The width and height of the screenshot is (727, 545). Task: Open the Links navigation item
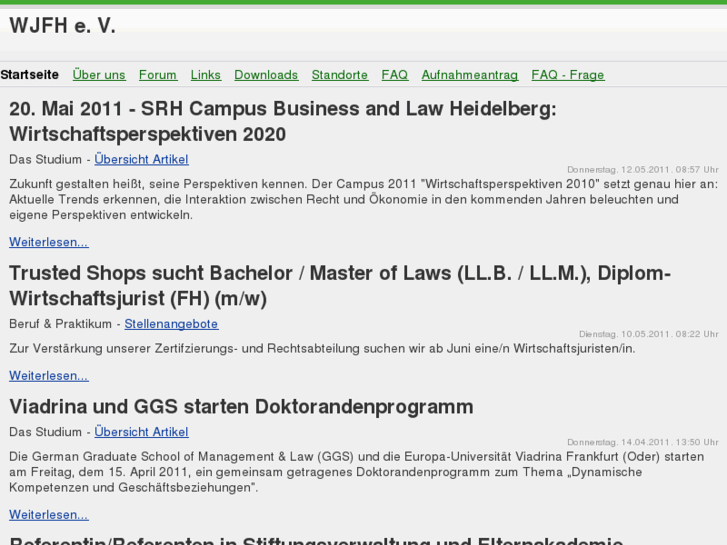pyautogui.click(x=205, y=75)
